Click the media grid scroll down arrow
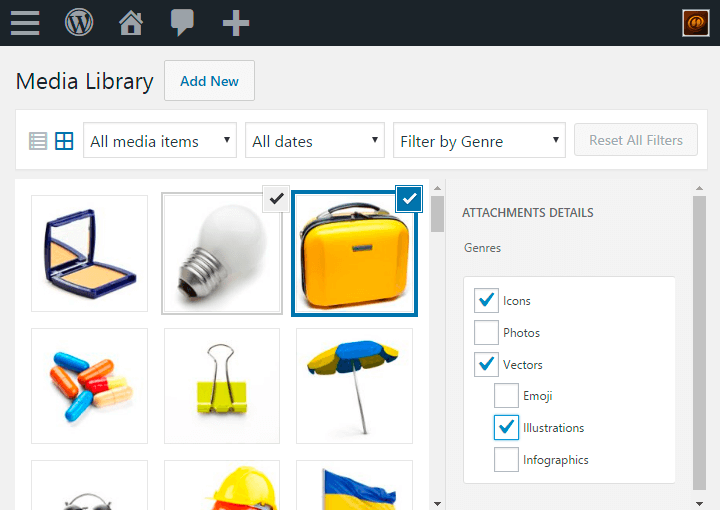720x510 pixels. [x=438, y=504]
